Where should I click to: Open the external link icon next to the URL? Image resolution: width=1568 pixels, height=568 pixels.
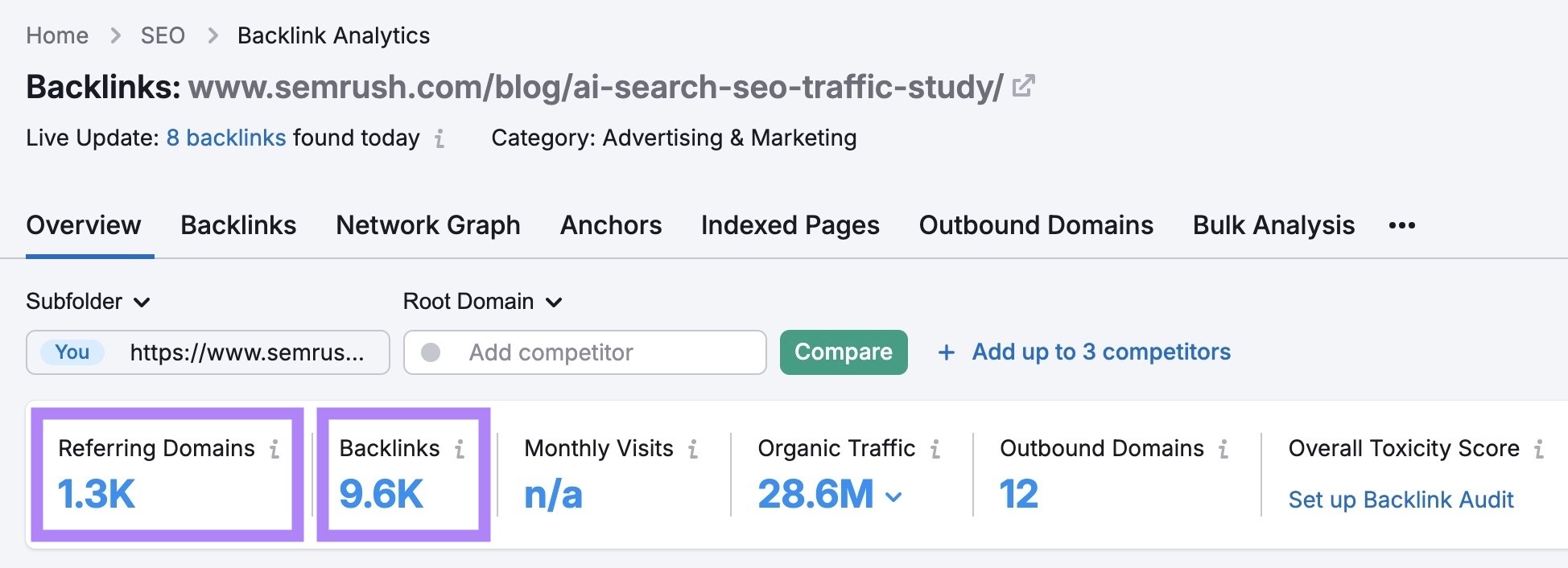pyautogui.click(x=1023, y=85)
